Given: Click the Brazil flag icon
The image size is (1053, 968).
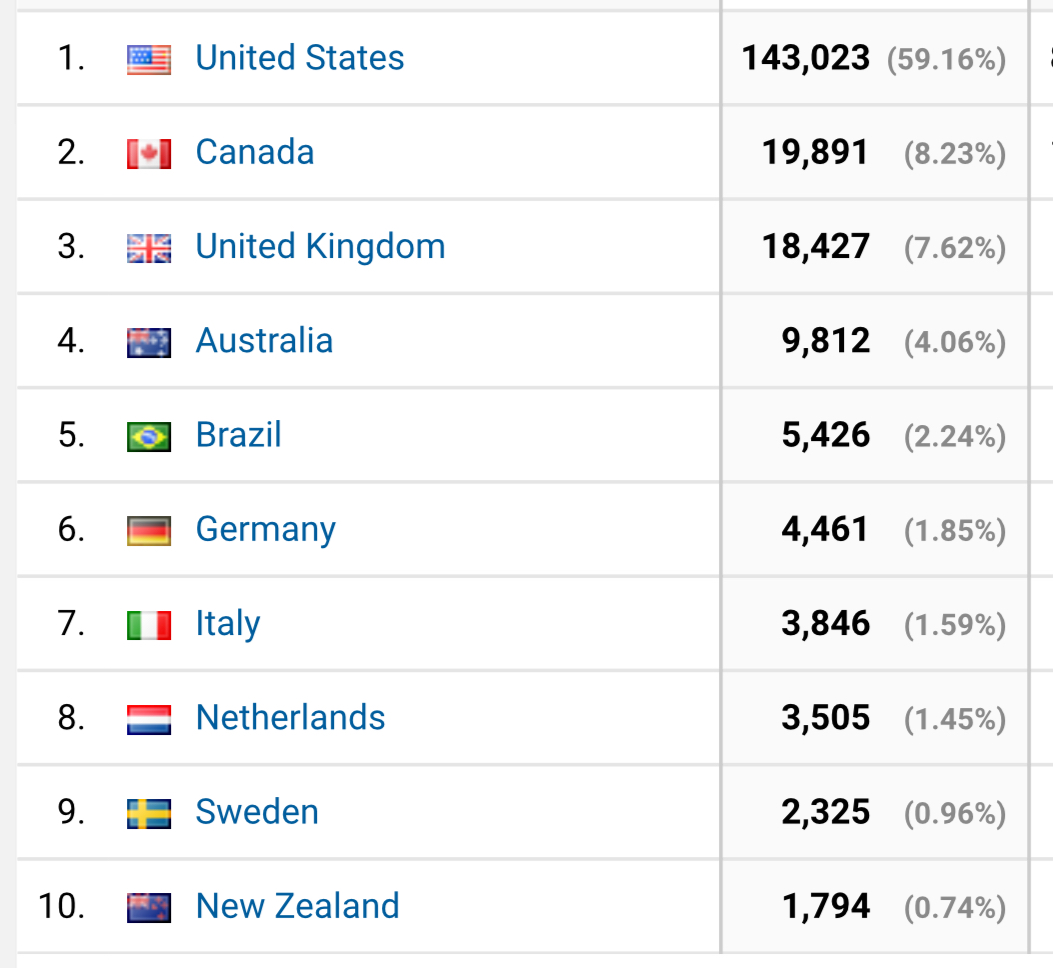Looking at the screenshot, I should click(x=149, y=437).
